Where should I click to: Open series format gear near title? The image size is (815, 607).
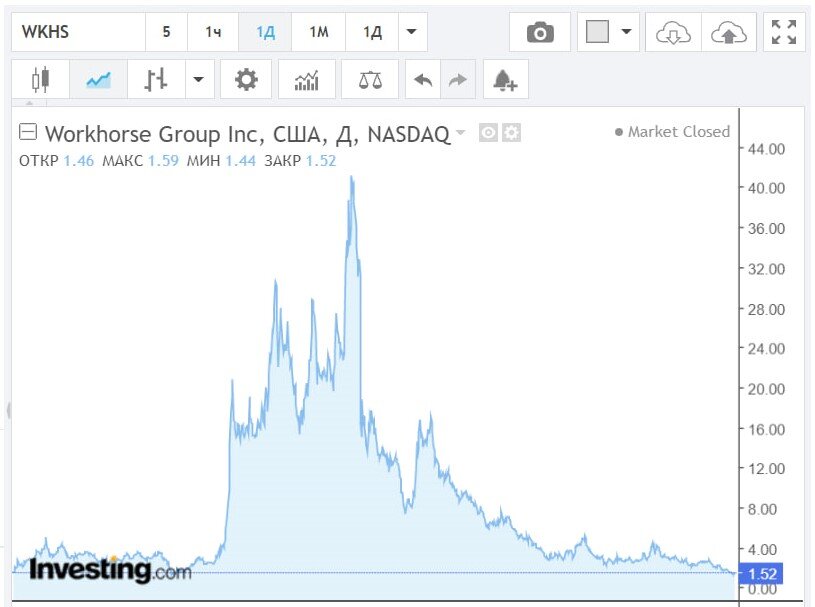[x=511, y=133]
